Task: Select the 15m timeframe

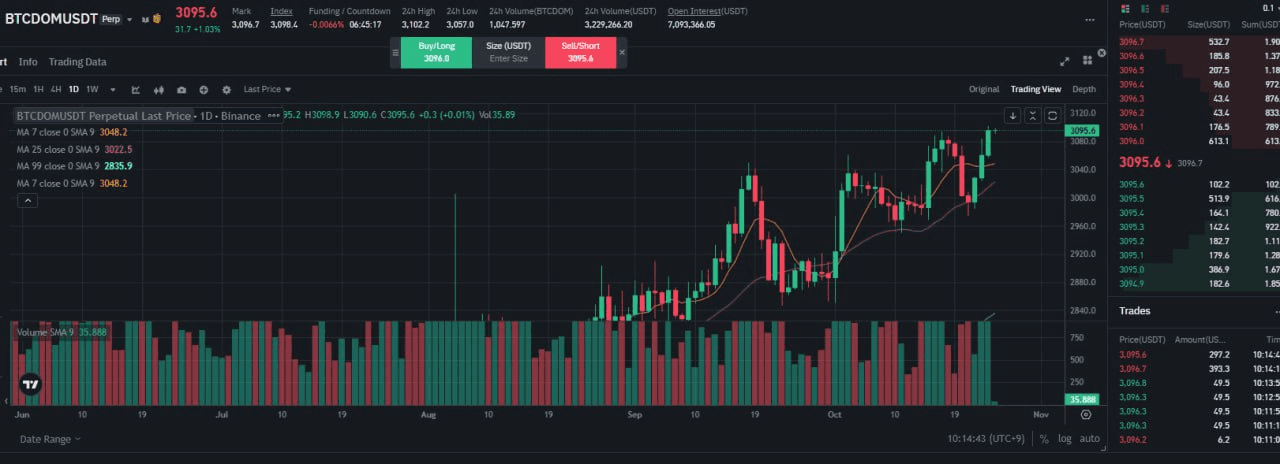Action: (18, 90)
